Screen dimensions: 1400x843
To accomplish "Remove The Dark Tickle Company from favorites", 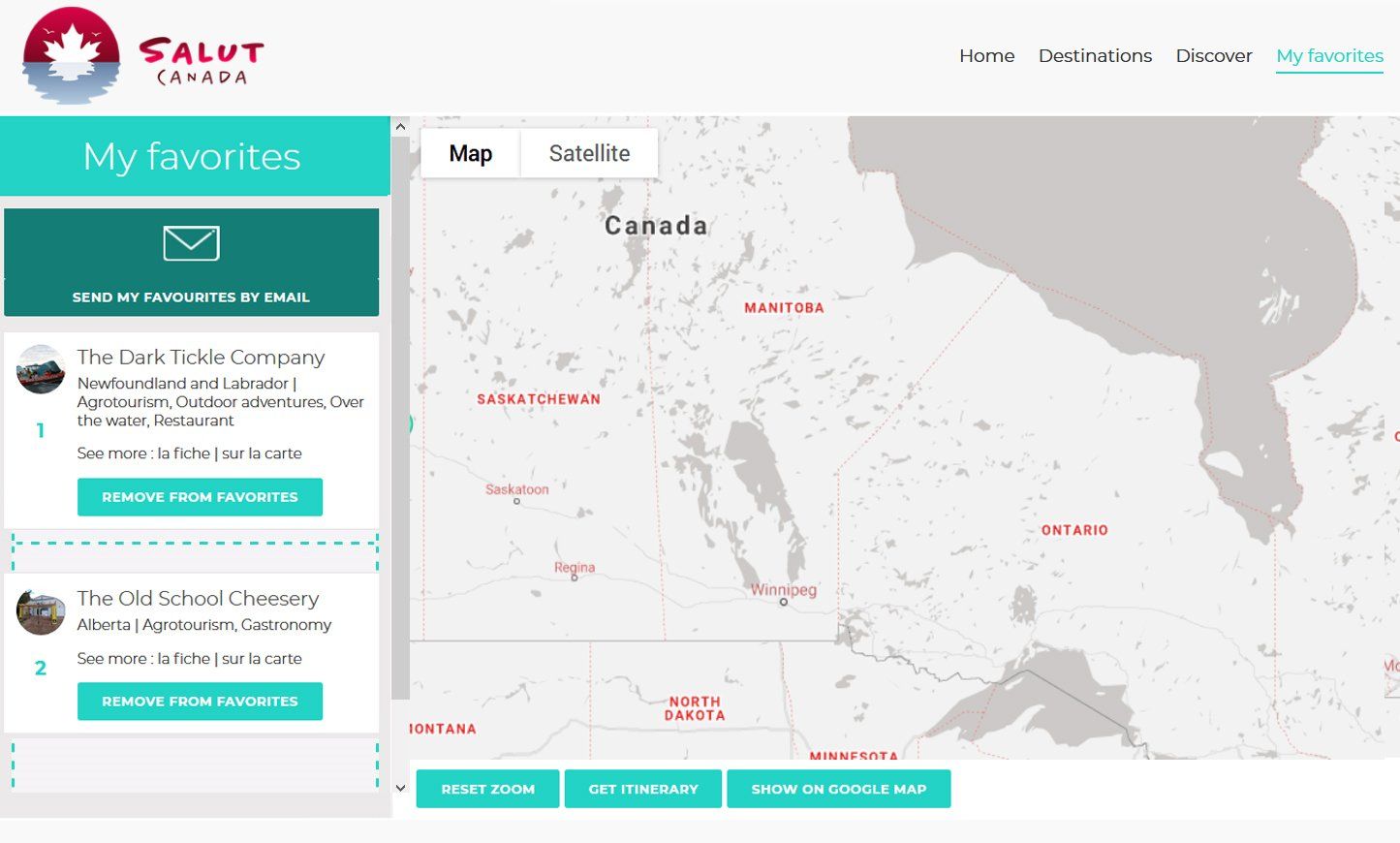I will coord(200,497).
